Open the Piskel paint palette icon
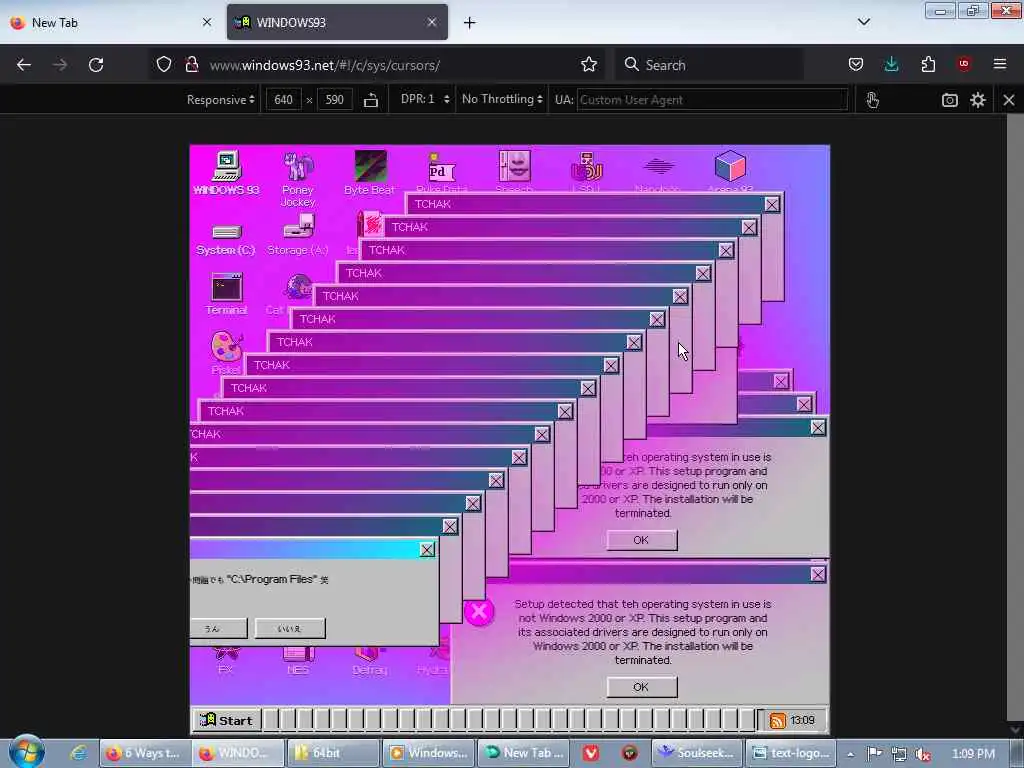The width and height of the screenshot is (1024, 768). pyautogui.click(x=227, y=353)
